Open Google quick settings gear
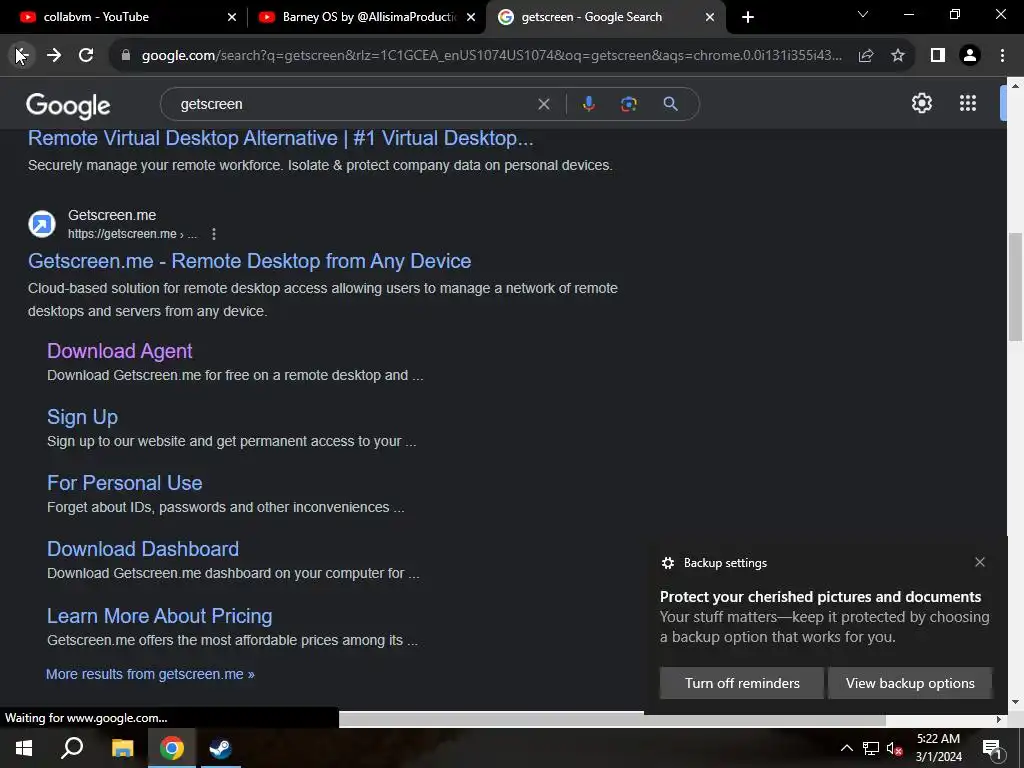 click(921, 103)
